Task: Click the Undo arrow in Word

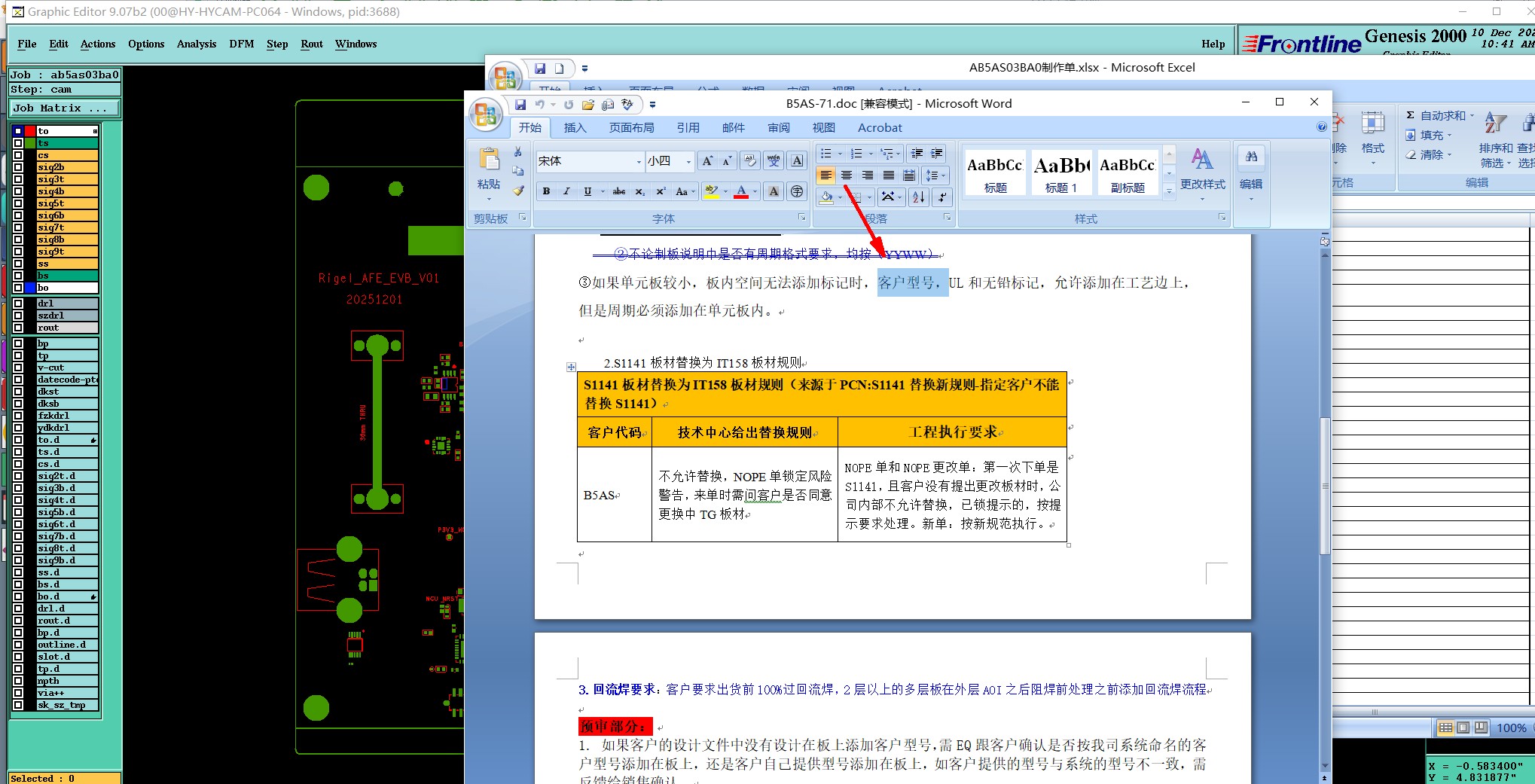Action: tap(539, 104)
